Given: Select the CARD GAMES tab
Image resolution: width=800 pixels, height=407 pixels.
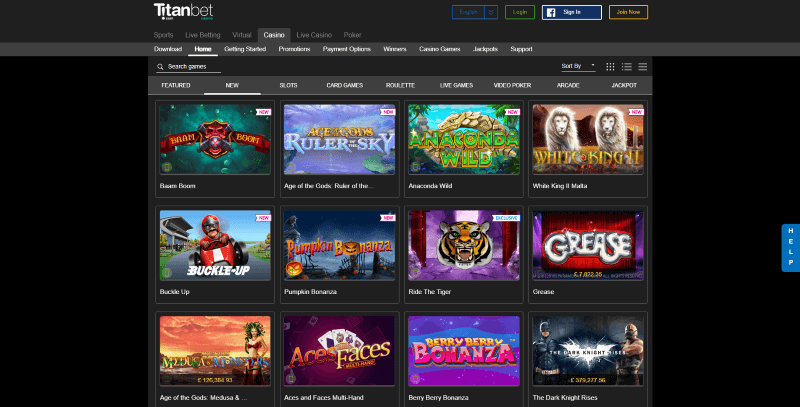Looking at the screenshot, I should [344, 85].
